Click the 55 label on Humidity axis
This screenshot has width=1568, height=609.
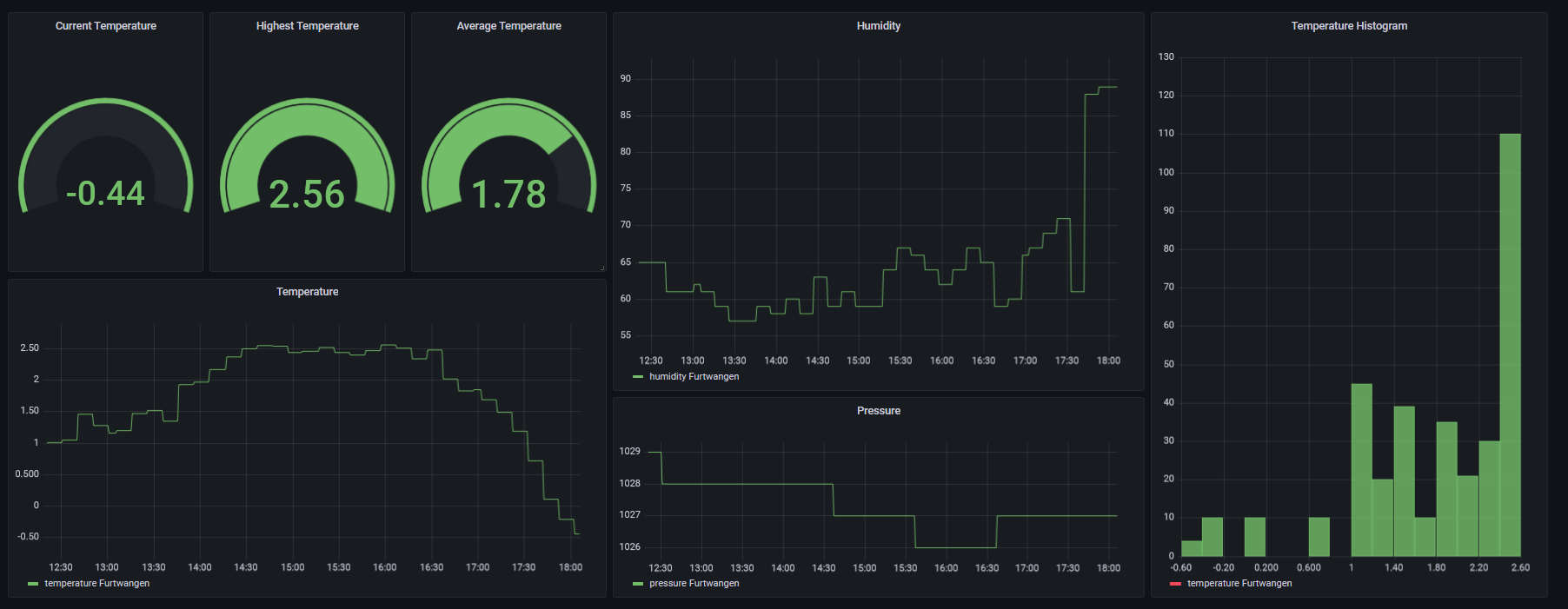(626, 335)
